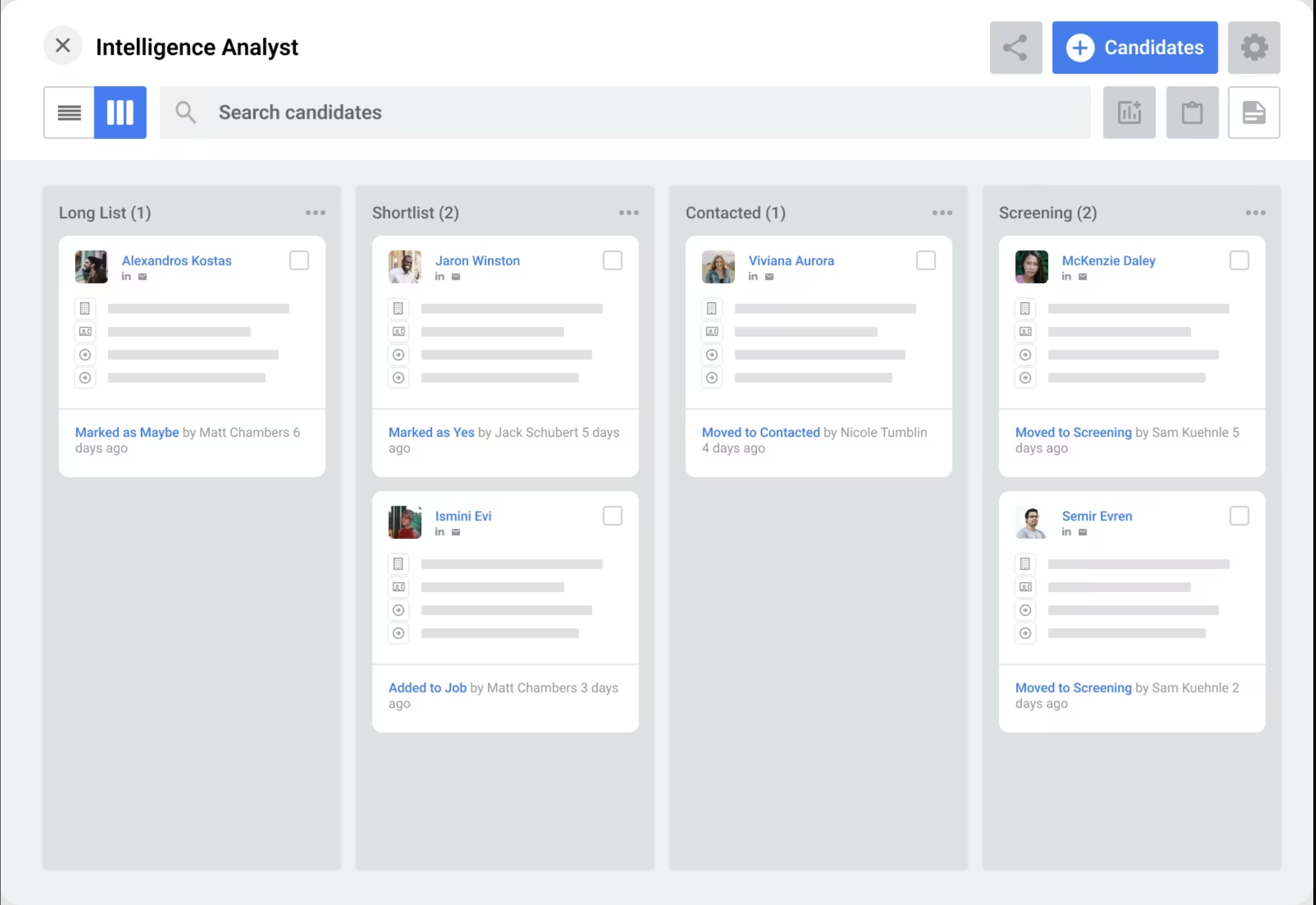Click the Candidates add button
This screenshot has width=1316, height=905.
[1134, 47]
